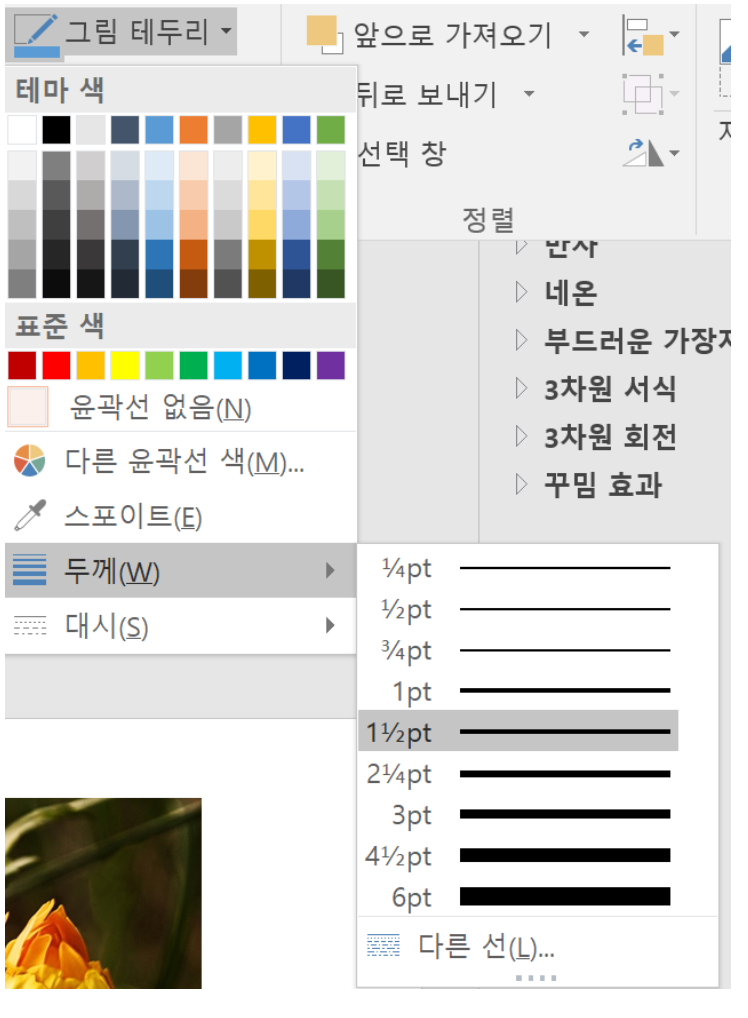Click the flower picture thumbnail
748x1018 pixels.
click(103, 893)
